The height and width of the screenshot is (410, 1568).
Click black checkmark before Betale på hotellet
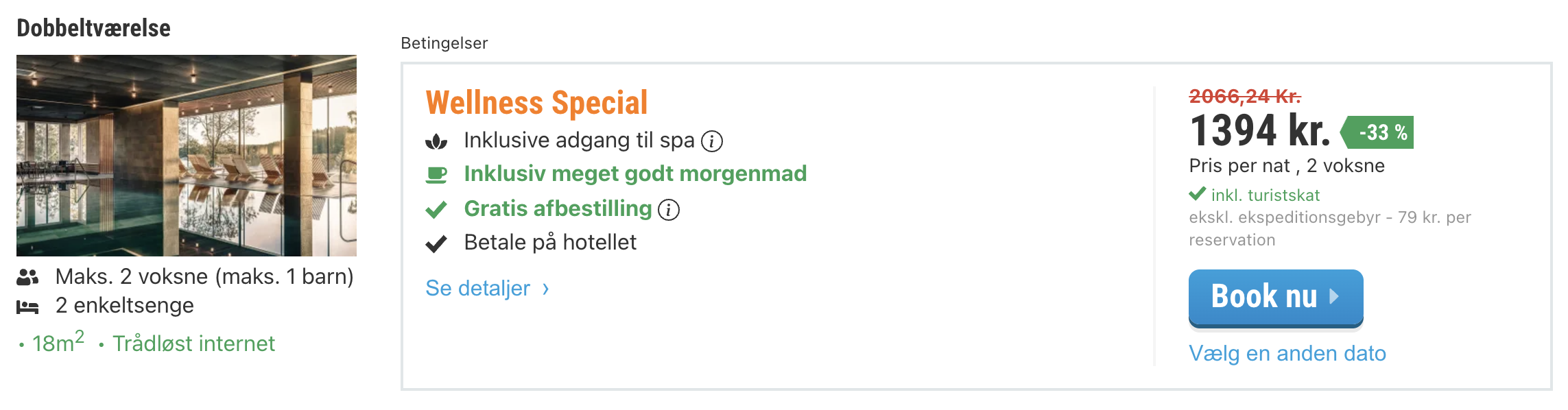436,243
